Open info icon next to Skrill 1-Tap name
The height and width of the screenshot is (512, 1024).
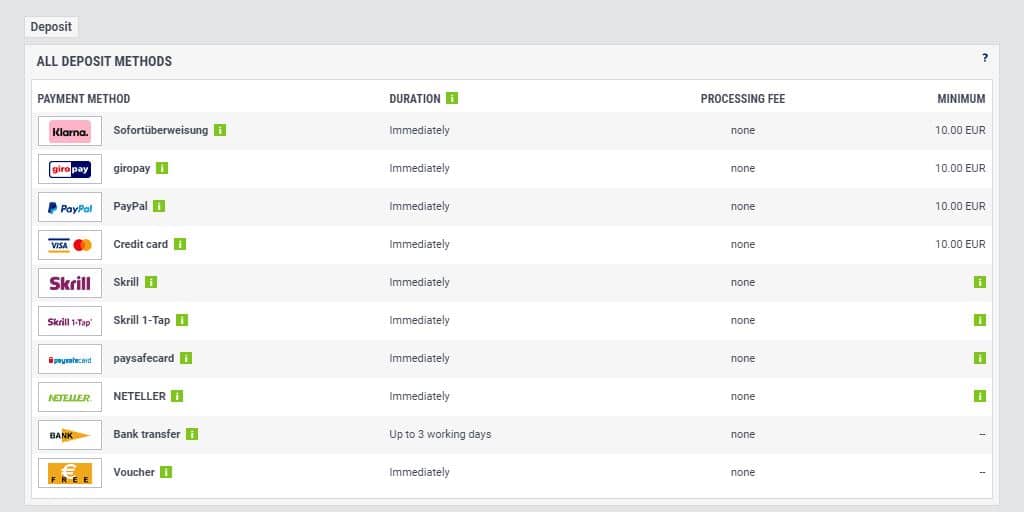(x=182, y=320)
